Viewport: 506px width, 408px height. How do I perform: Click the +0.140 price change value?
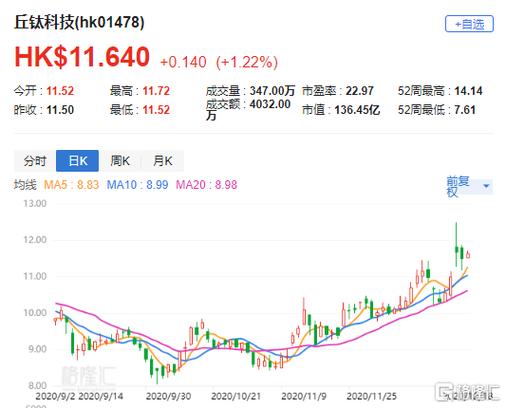tap(183, 62)
